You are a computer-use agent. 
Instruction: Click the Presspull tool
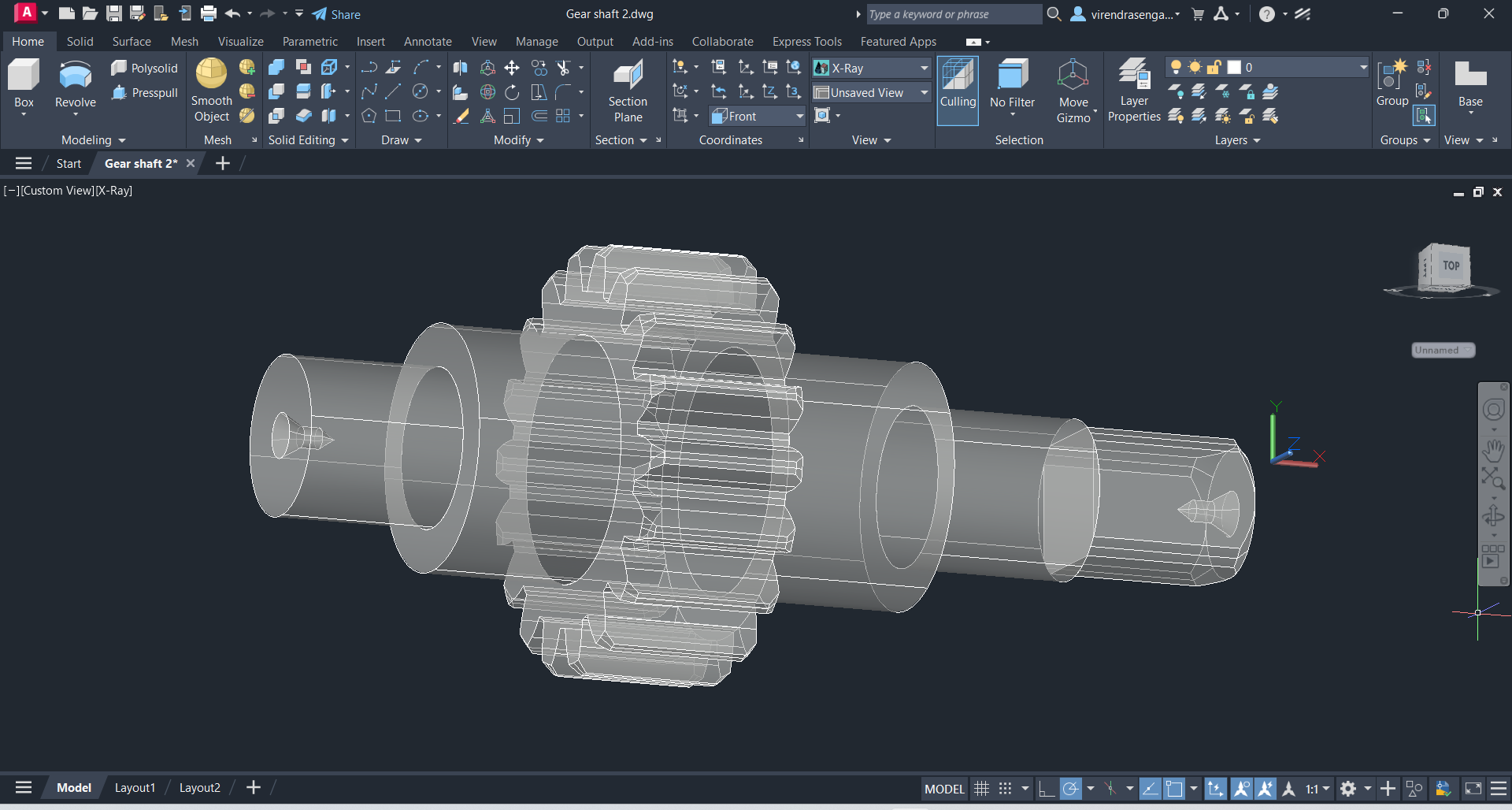coord(145,93)
